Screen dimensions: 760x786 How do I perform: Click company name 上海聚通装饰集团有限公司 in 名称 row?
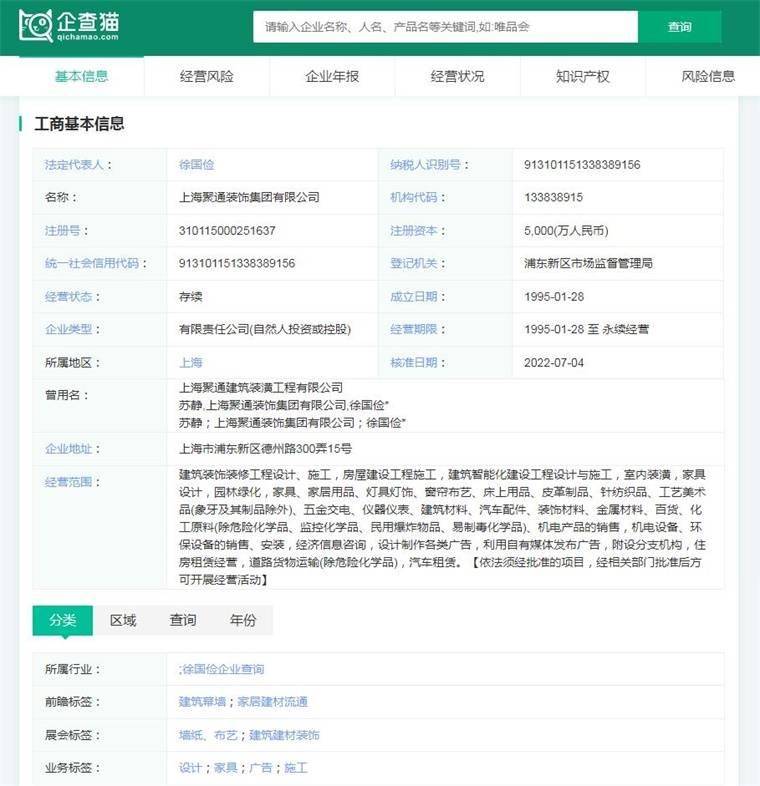[x=249, y=197]
